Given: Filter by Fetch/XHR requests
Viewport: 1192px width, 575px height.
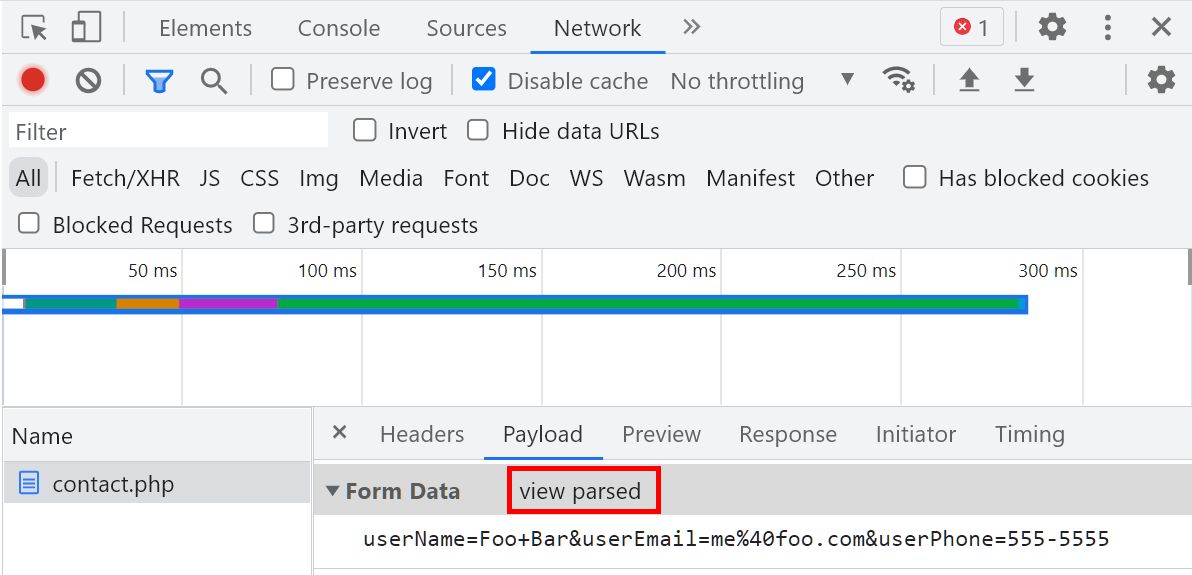Looking at the screenshot, I should (x=125, y=178).
